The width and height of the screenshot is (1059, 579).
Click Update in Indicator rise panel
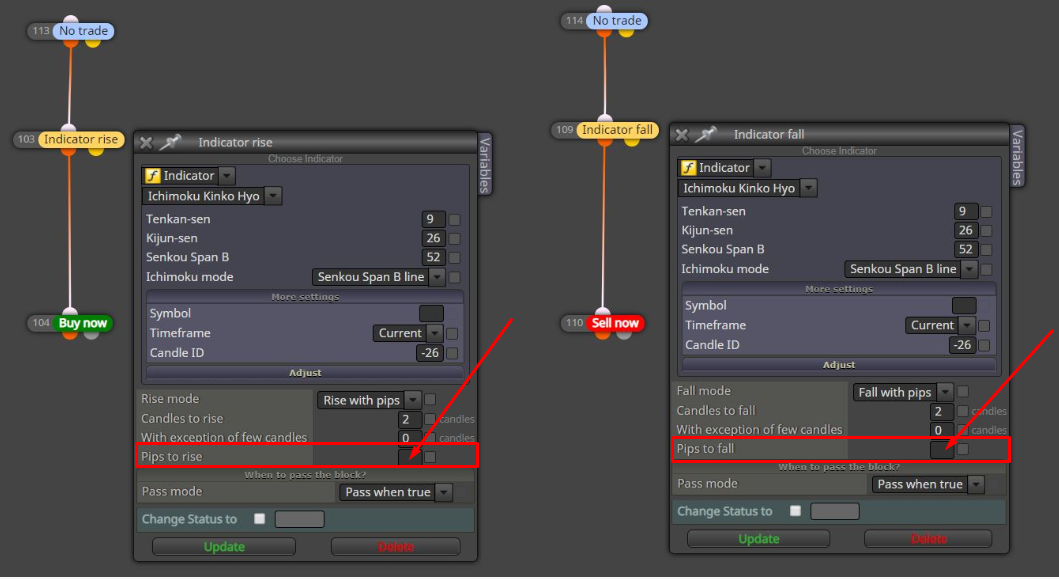(224, 547)
